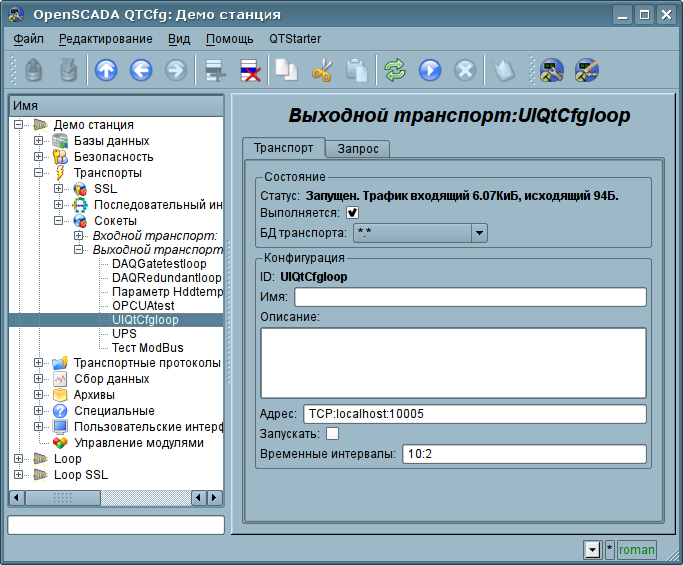
Task: Navigate back with the left arrow icon
Action: (x=141, y=70)
